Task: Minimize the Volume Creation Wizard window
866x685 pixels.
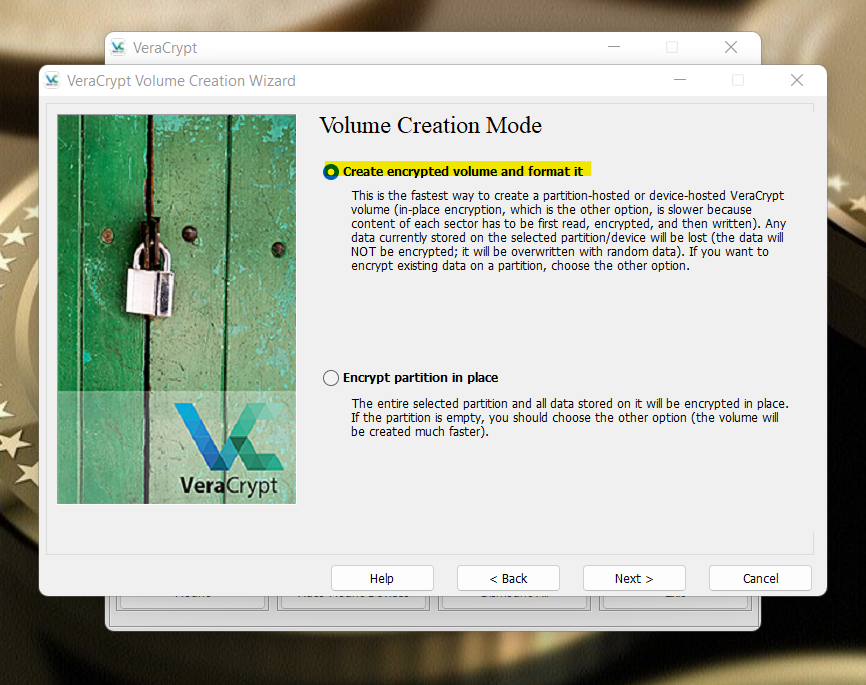Action: click(x=680, y=80)
